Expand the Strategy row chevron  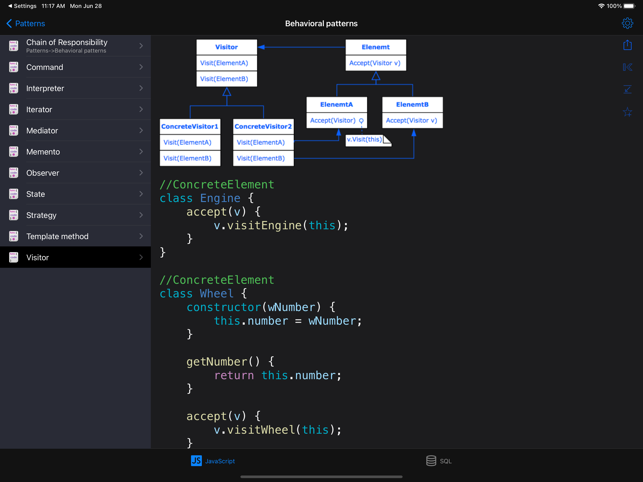pyautogui.click(x=141, y=215)
